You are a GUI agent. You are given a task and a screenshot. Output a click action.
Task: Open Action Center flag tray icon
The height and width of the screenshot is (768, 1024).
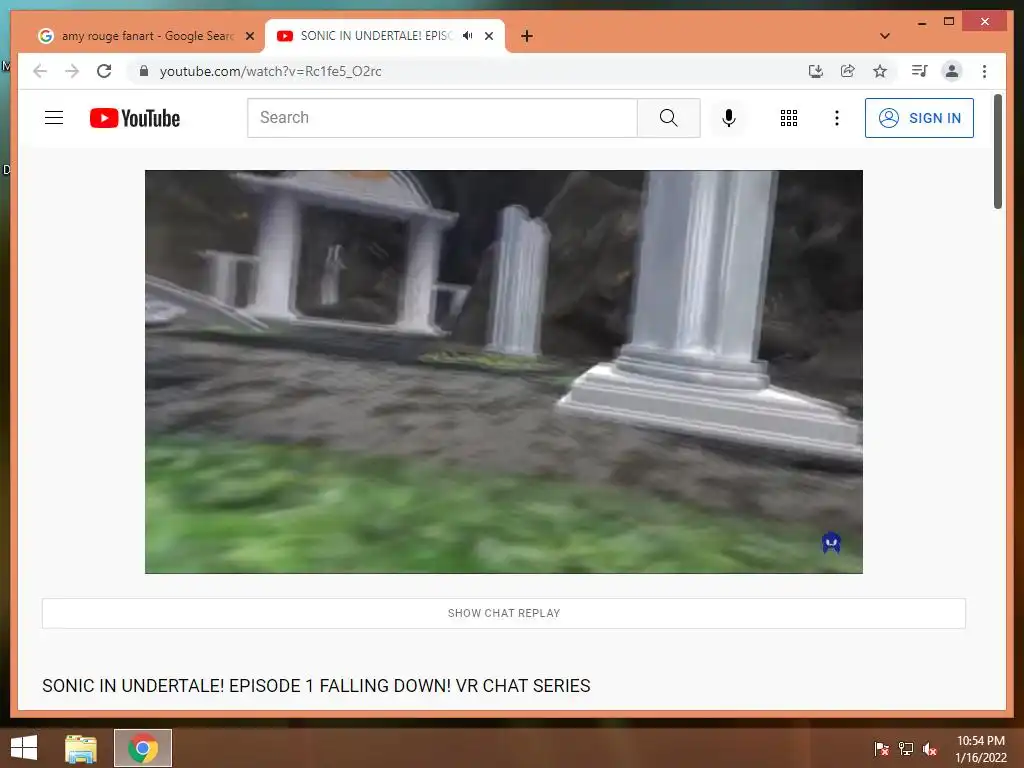882,749
